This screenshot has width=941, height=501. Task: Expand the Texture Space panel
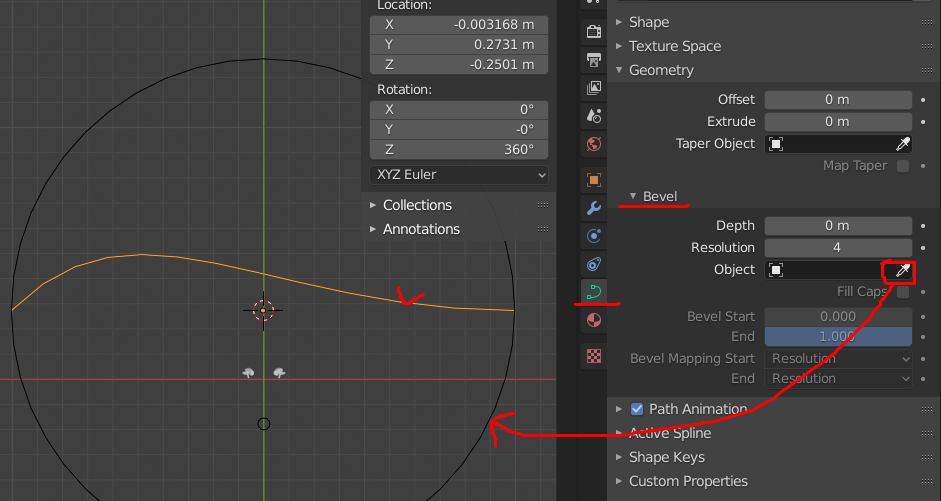click(x=619, y=46)
